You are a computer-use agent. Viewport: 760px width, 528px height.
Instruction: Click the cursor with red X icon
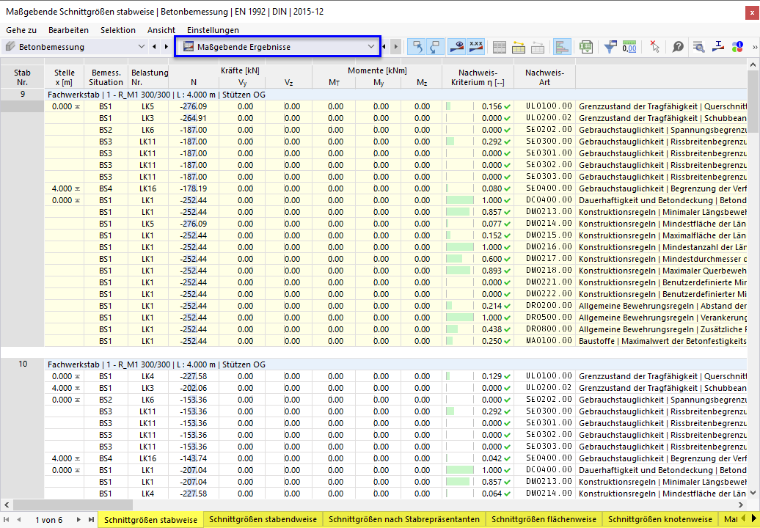pos(654,47)
